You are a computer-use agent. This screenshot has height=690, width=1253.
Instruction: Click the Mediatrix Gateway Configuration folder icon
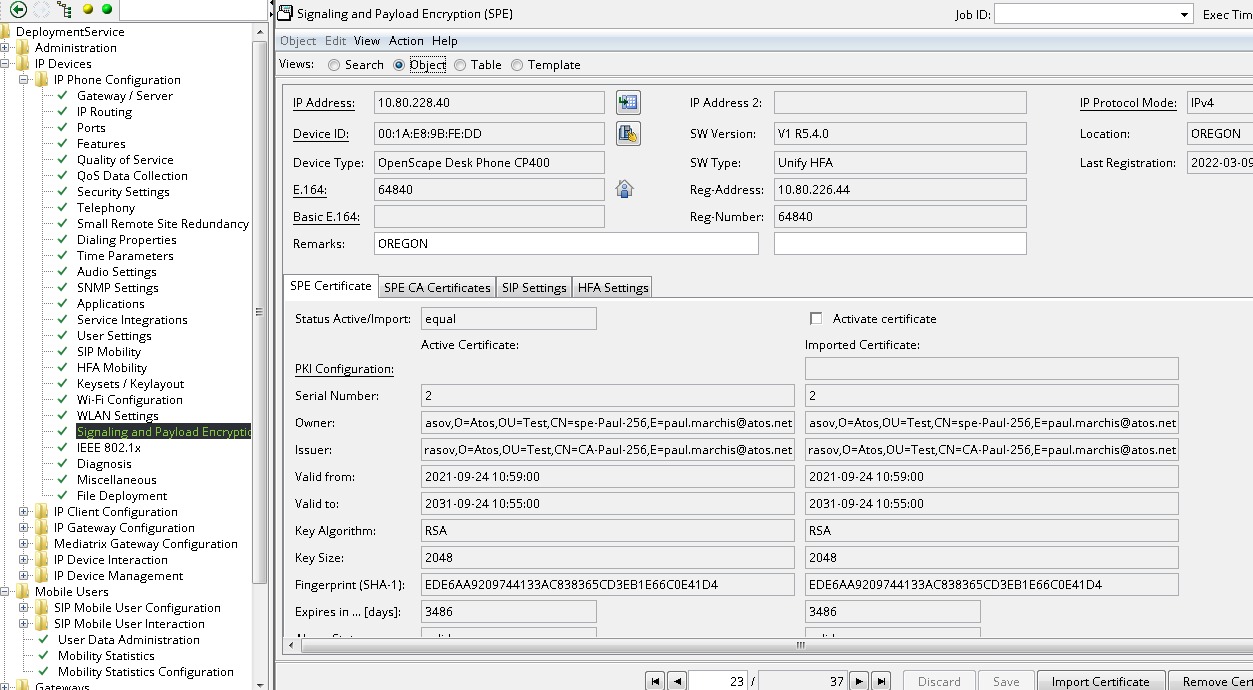(x=42, y=544)
